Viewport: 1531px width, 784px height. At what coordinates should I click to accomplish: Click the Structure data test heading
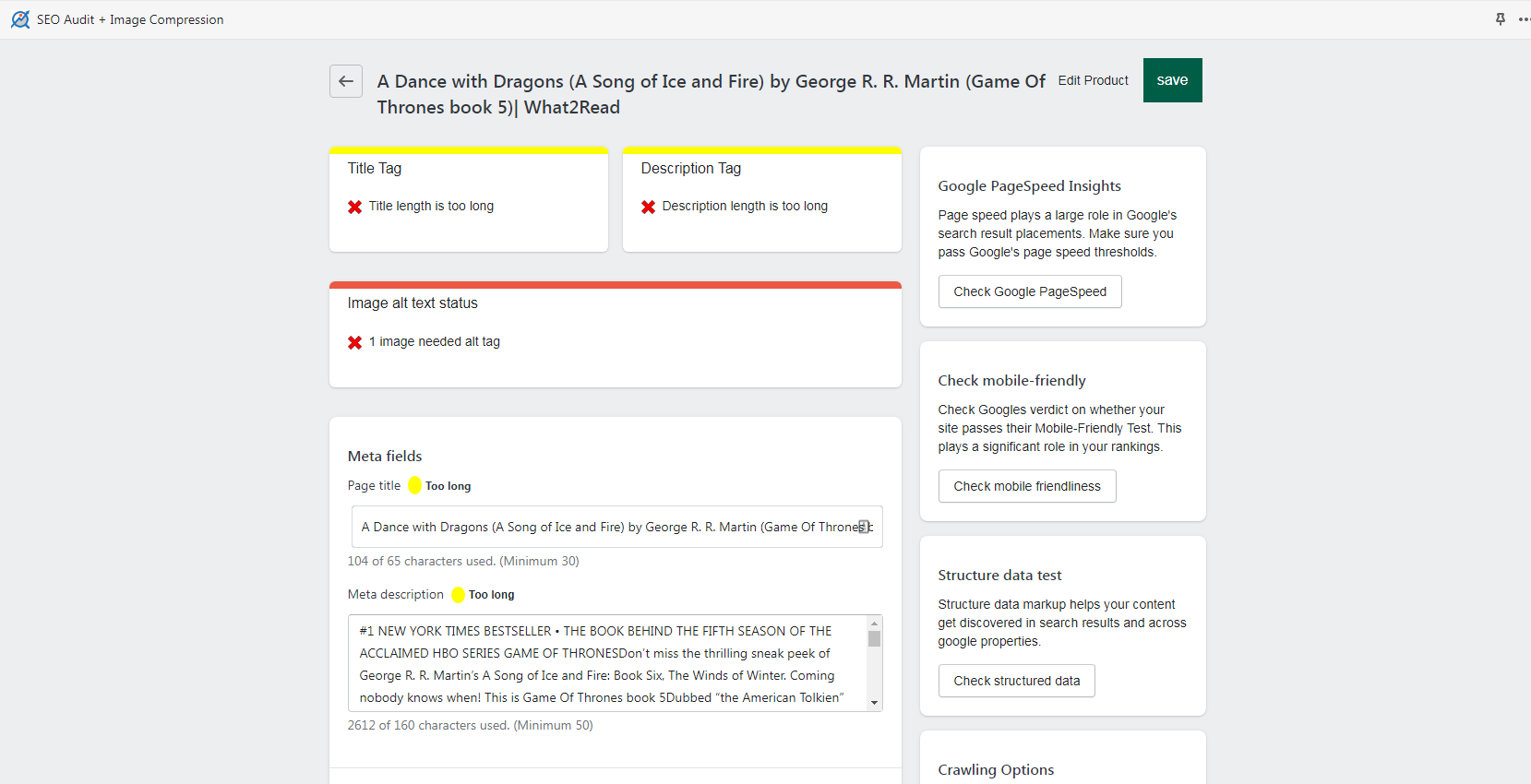pos(999,575)
